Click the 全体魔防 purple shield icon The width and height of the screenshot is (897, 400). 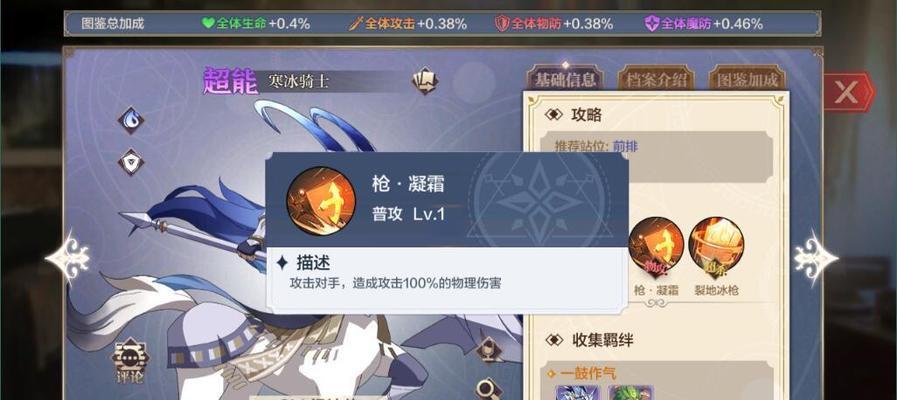652,23
